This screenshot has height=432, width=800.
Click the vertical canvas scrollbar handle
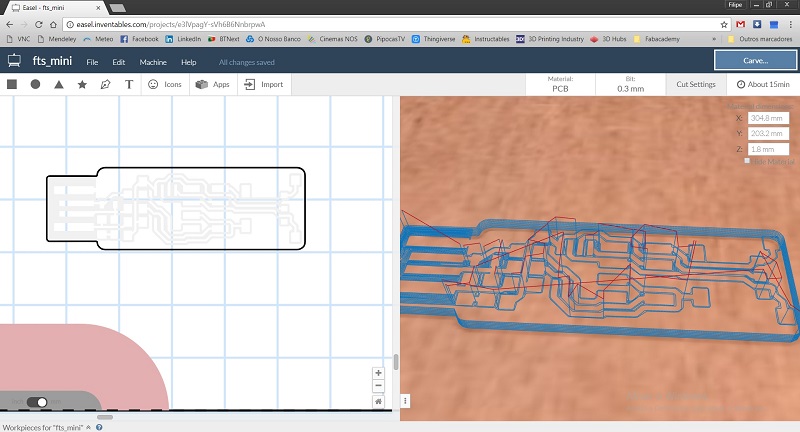click(396, 362)
